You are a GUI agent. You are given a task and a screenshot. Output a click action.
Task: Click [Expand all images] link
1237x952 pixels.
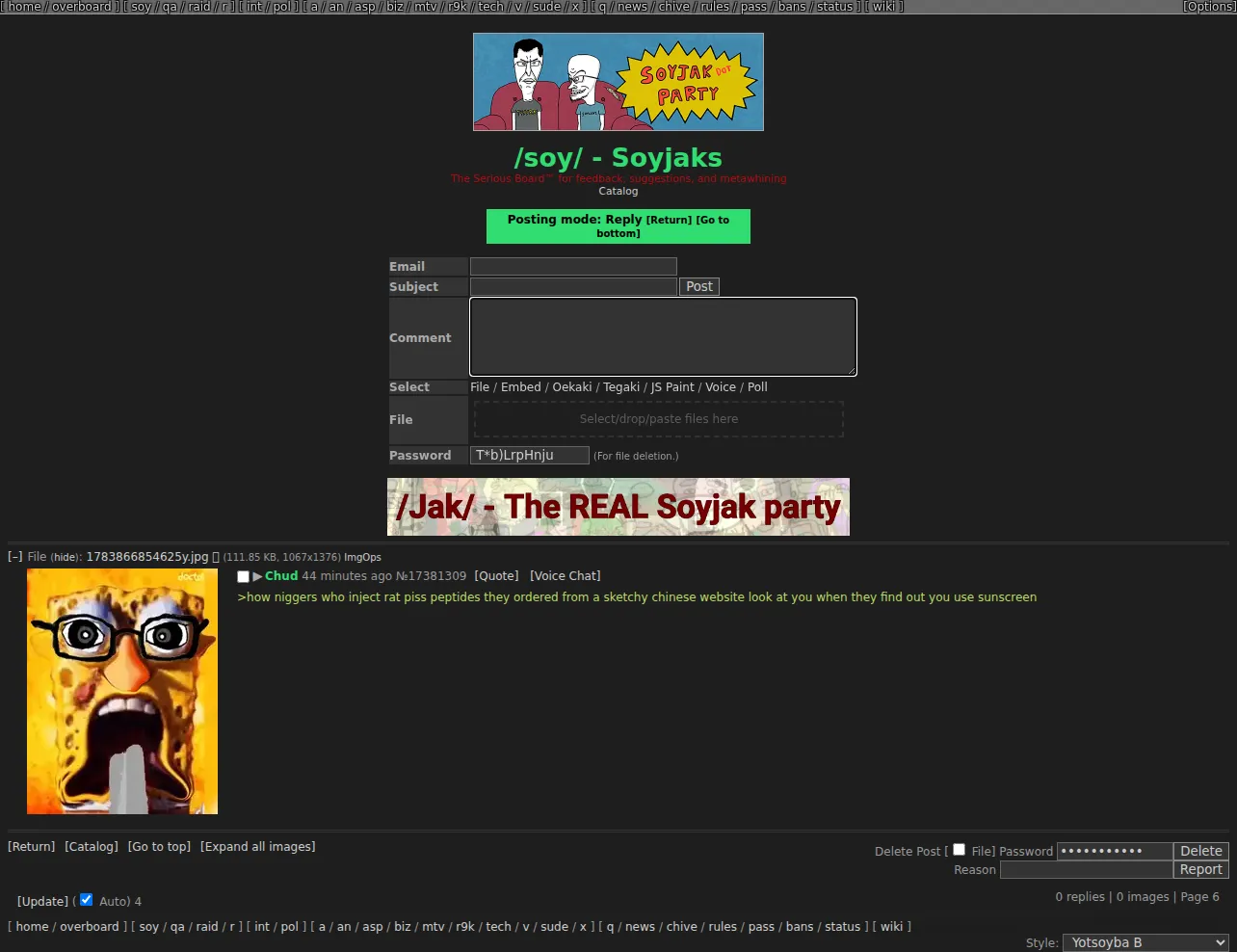pyautogui.click(x=257, y=847)
